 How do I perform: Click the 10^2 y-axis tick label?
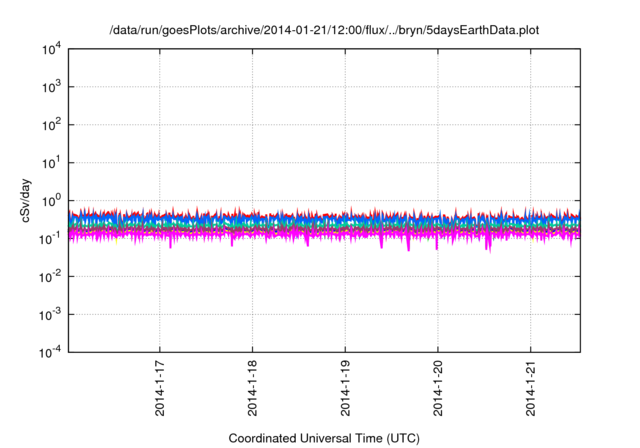pyautogui.click(x=51, y=125)
